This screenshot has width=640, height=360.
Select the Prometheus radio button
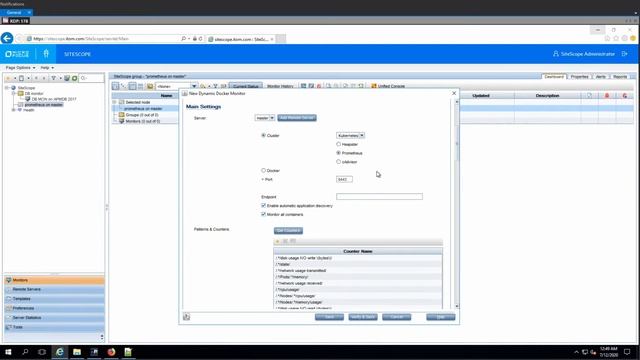pyautogui.click(x=338, y=153)
